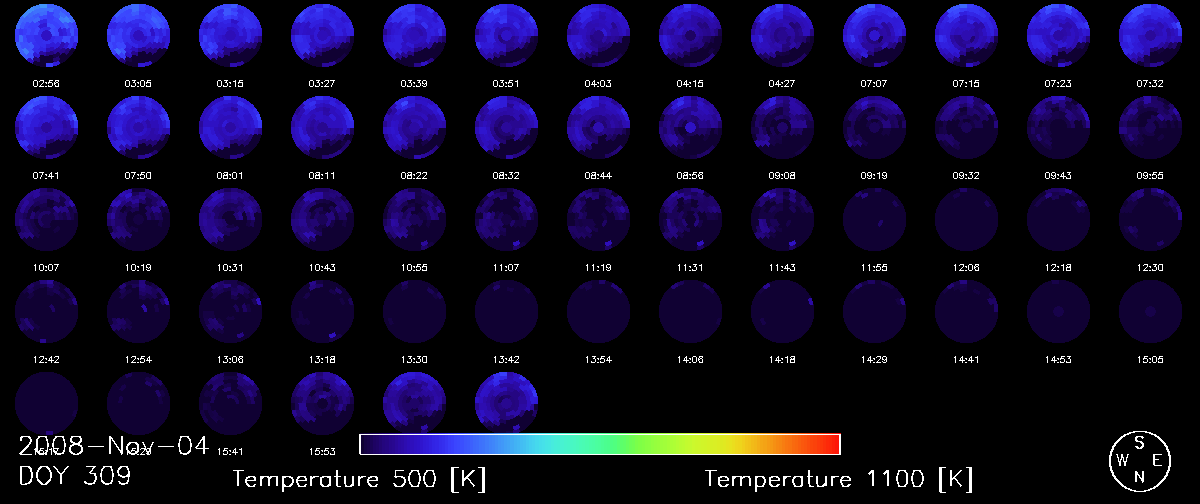Click the '14:29' time label
Image resolution: width=1200 pixels, height=504 pixels.
pyautogui.click(x=874, y=360)
